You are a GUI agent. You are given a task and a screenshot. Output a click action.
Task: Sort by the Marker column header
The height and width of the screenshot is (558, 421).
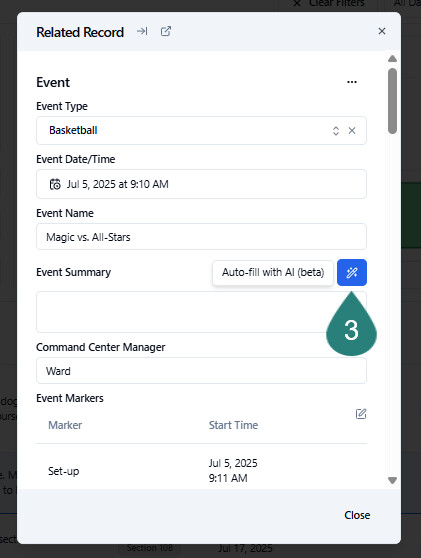pyautogui.click(x=65, y=425)
